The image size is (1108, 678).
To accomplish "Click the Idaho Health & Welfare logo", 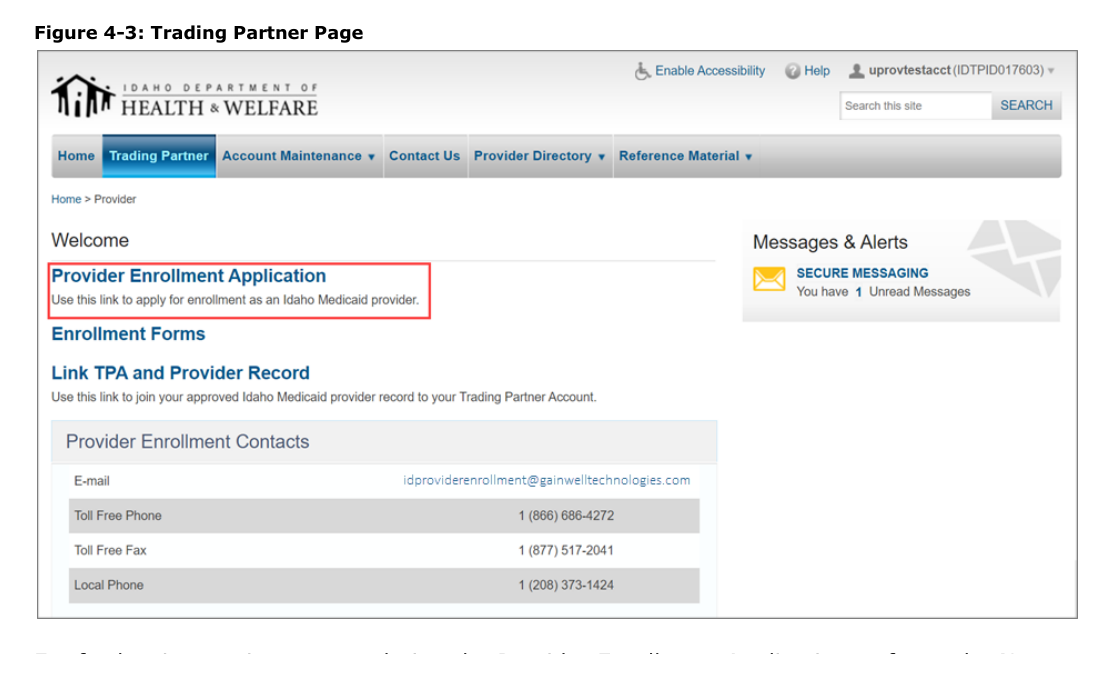I will [x=184, y=96].
